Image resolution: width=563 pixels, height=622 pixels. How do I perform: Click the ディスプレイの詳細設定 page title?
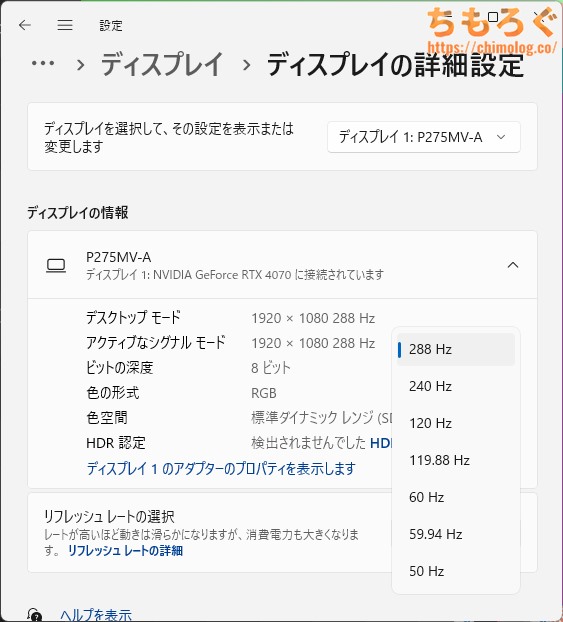(396, 64)
